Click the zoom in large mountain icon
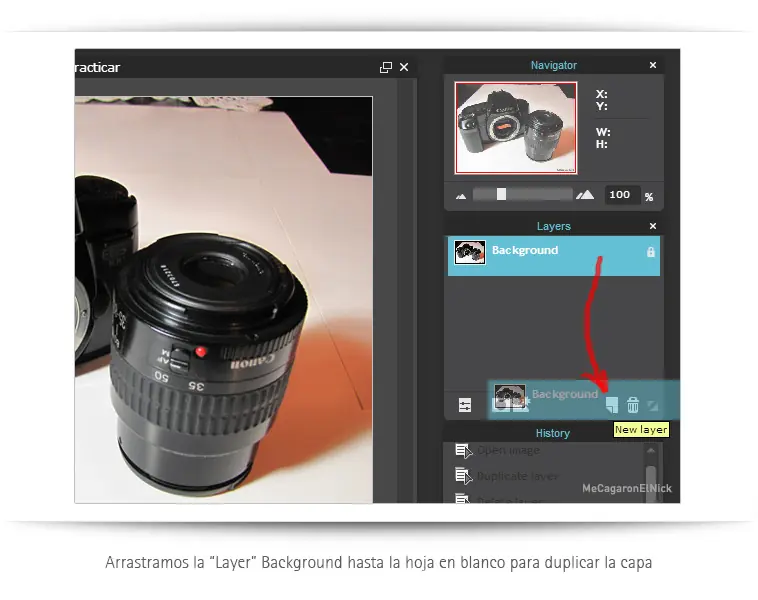This screenshot has width=758, height=600. coord(585,195)
